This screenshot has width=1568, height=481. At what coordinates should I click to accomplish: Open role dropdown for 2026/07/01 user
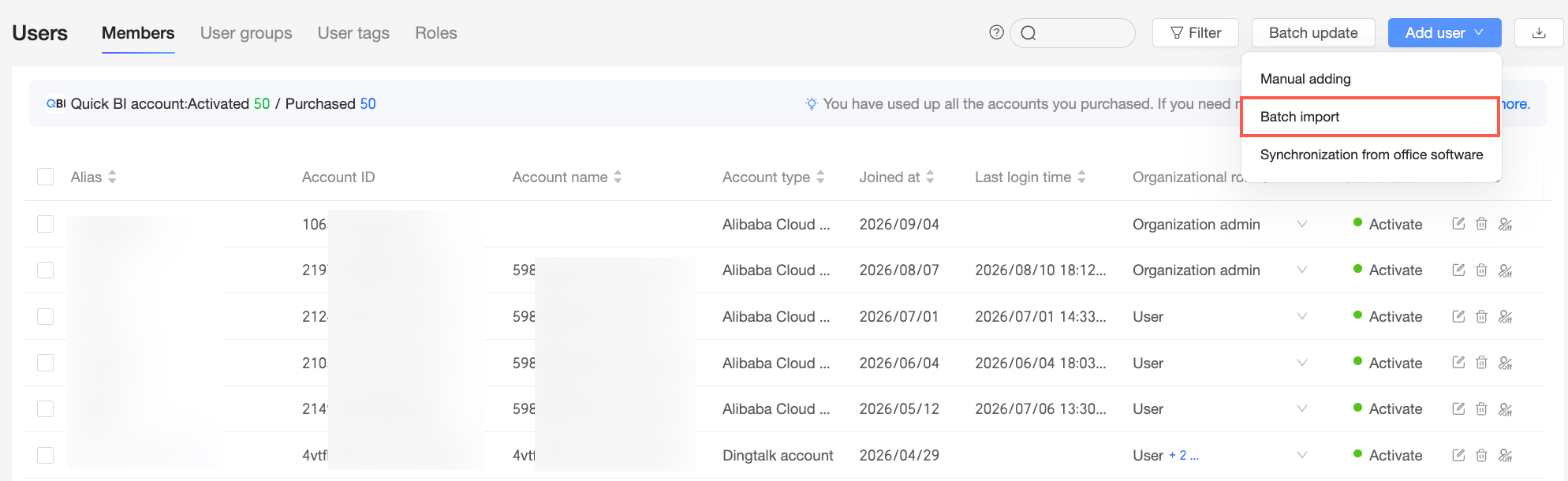(1301, 316)
